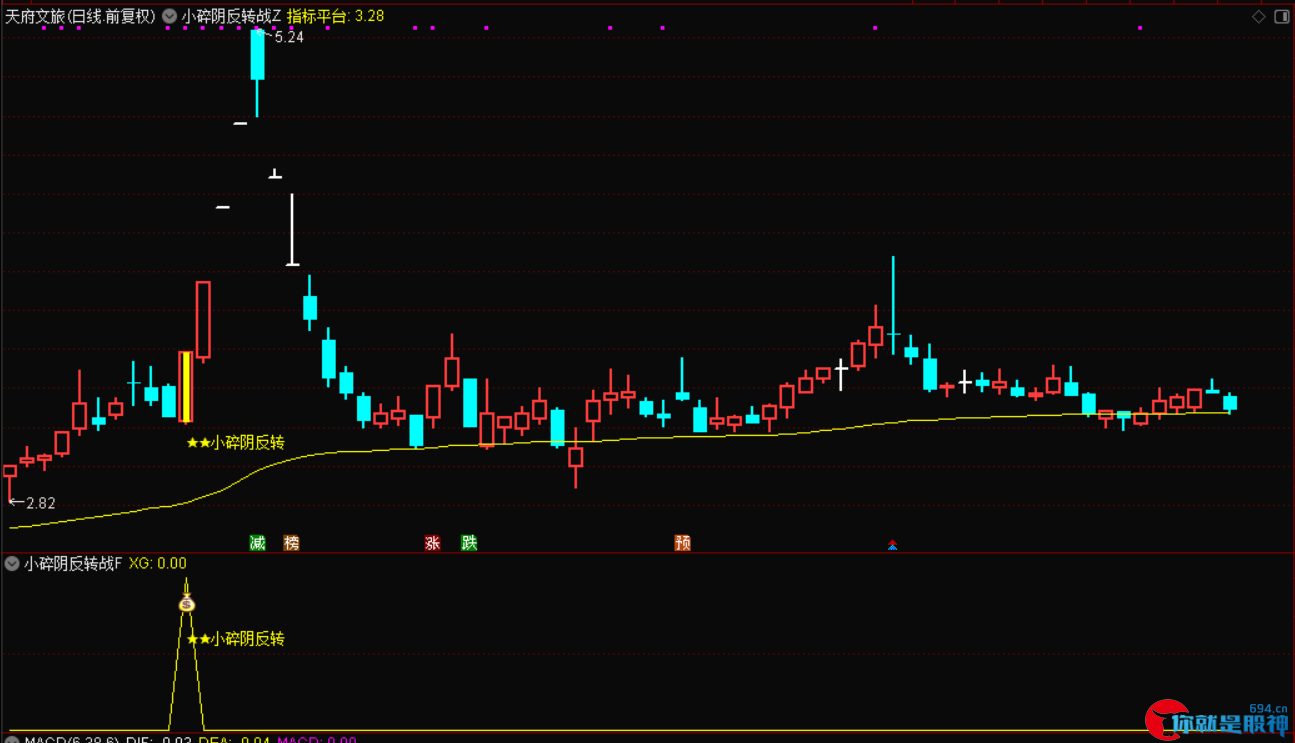Click the money bag signal icon
The height and width of the screenshot is (743, 1295).
(186, 604)
